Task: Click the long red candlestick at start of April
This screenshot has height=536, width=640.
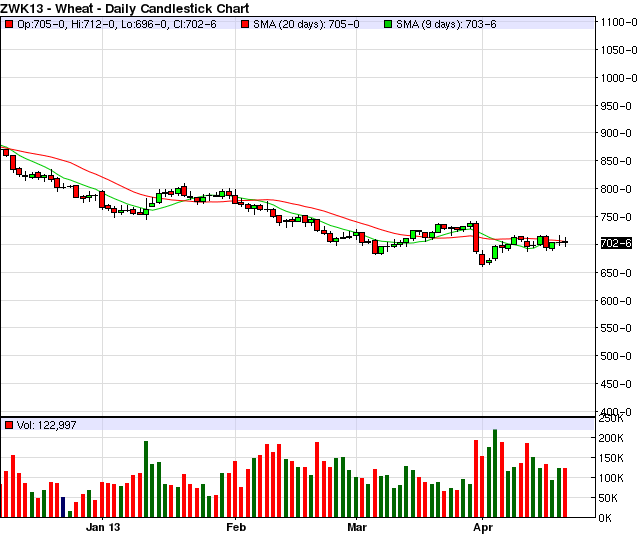Action: (476, 238)
